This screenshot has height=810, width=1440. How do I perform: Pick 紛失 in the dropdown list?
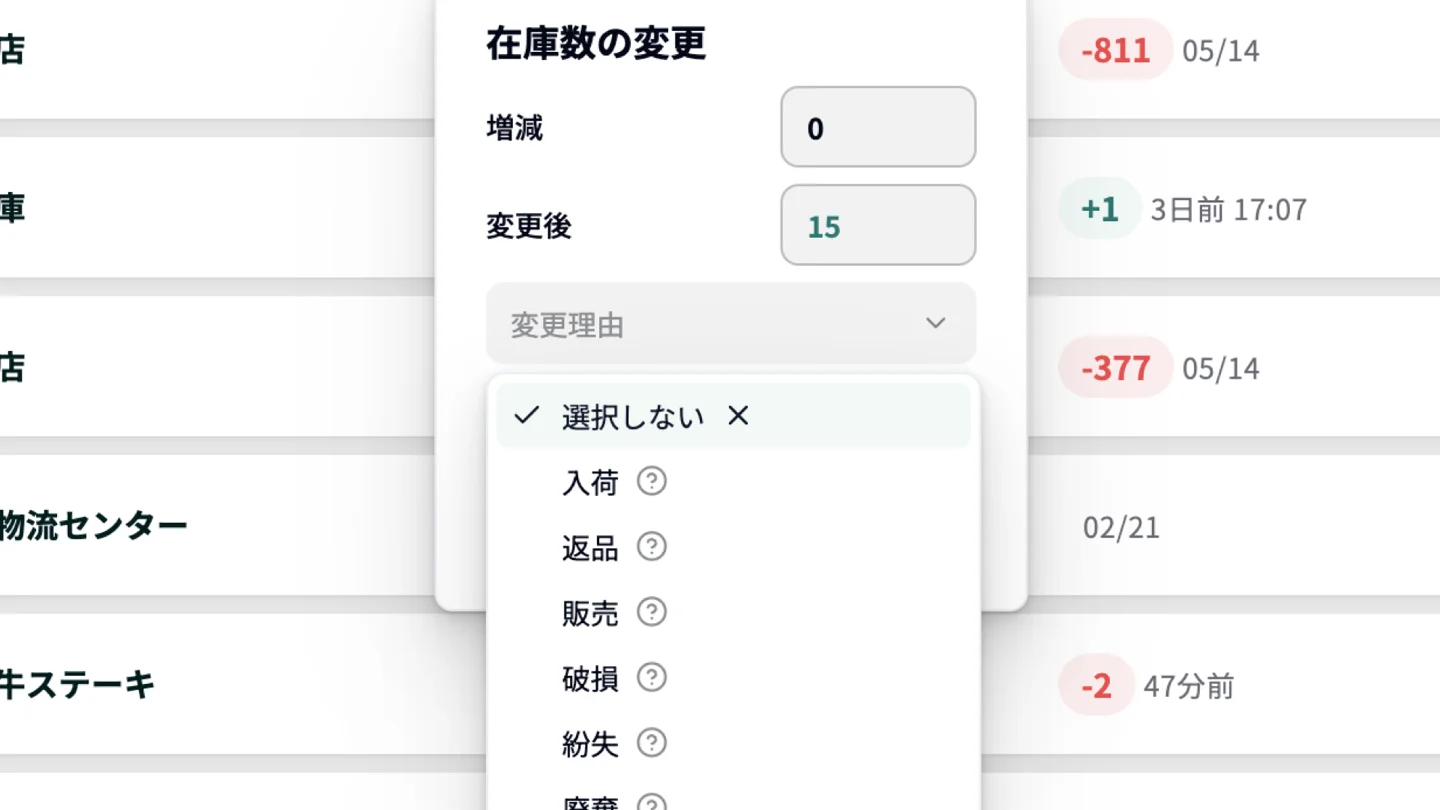591,744
